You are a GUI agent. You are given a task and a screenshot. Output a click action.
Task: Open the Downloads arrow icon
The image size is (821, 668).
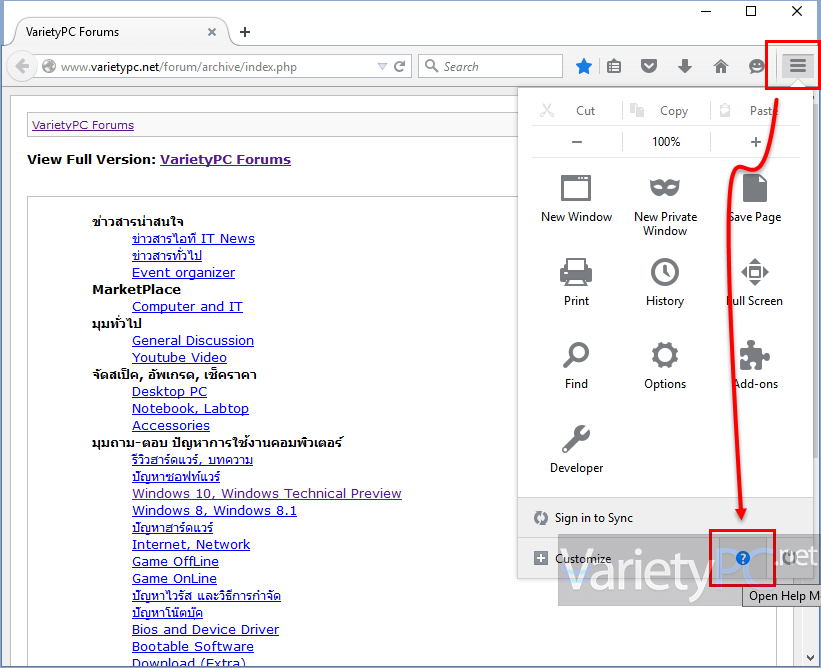685,66
